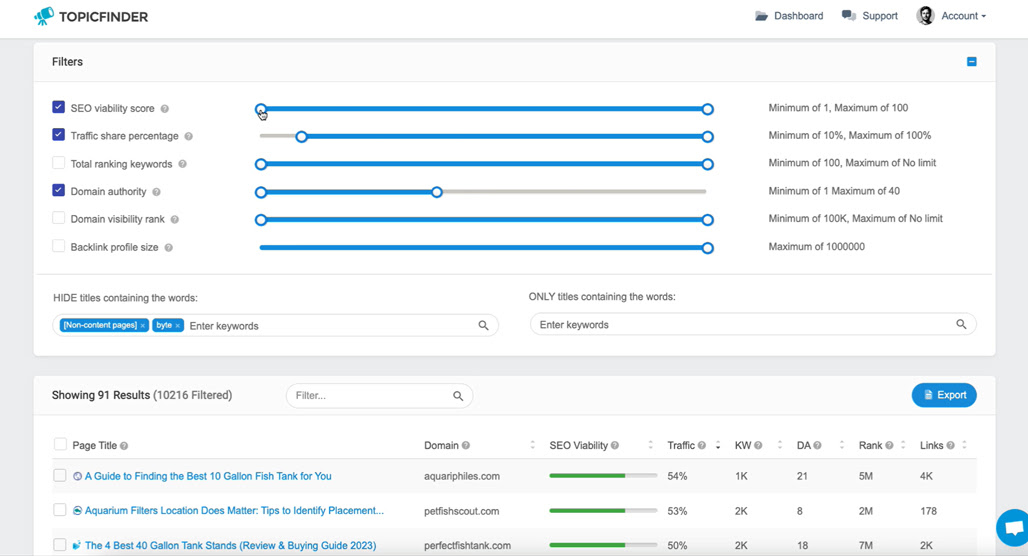This screenshot has width=1028, height=556.
Task: Click favicon icon of 10 Gallon Fish Tank row
Action: click(77, 477)
